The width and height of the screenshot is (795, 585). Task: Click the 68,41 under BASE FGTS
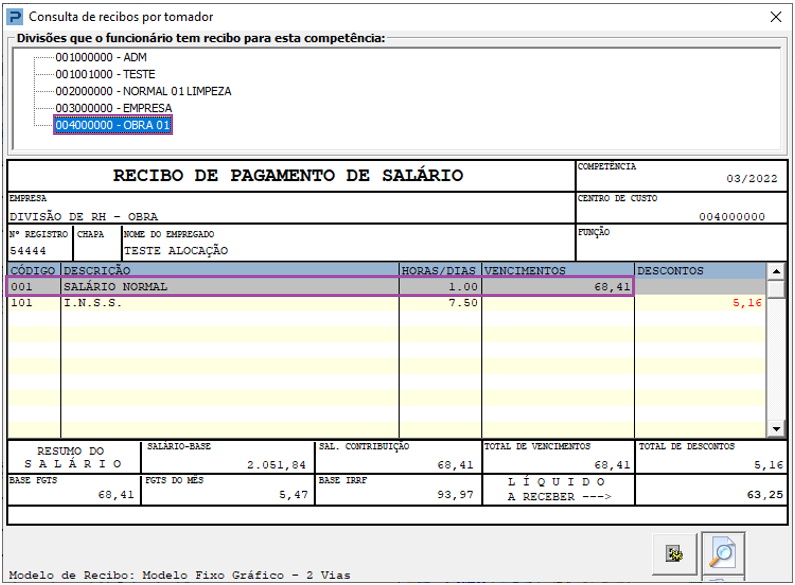116,494
